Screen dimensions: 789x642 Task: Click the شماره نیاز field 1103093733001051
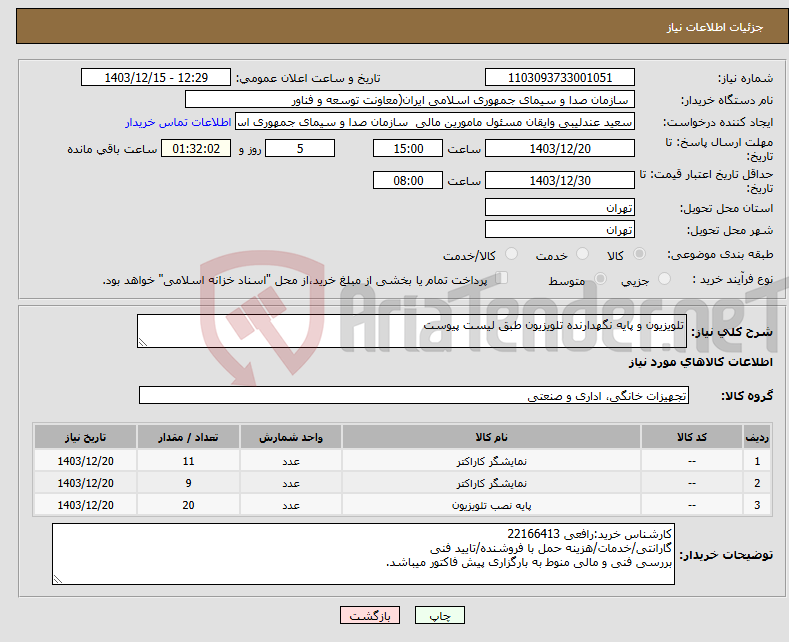(x=560, y=77)
